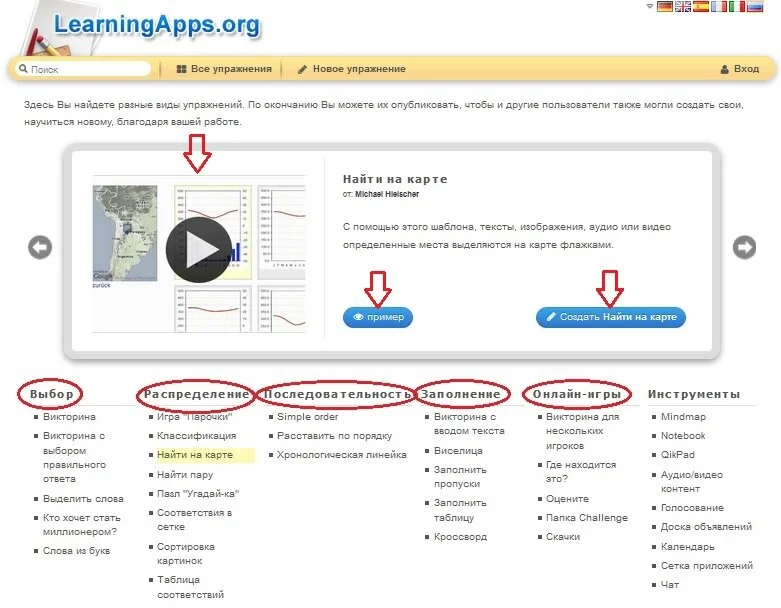Select Выделить слова template
781x608 pixels.
83,499
